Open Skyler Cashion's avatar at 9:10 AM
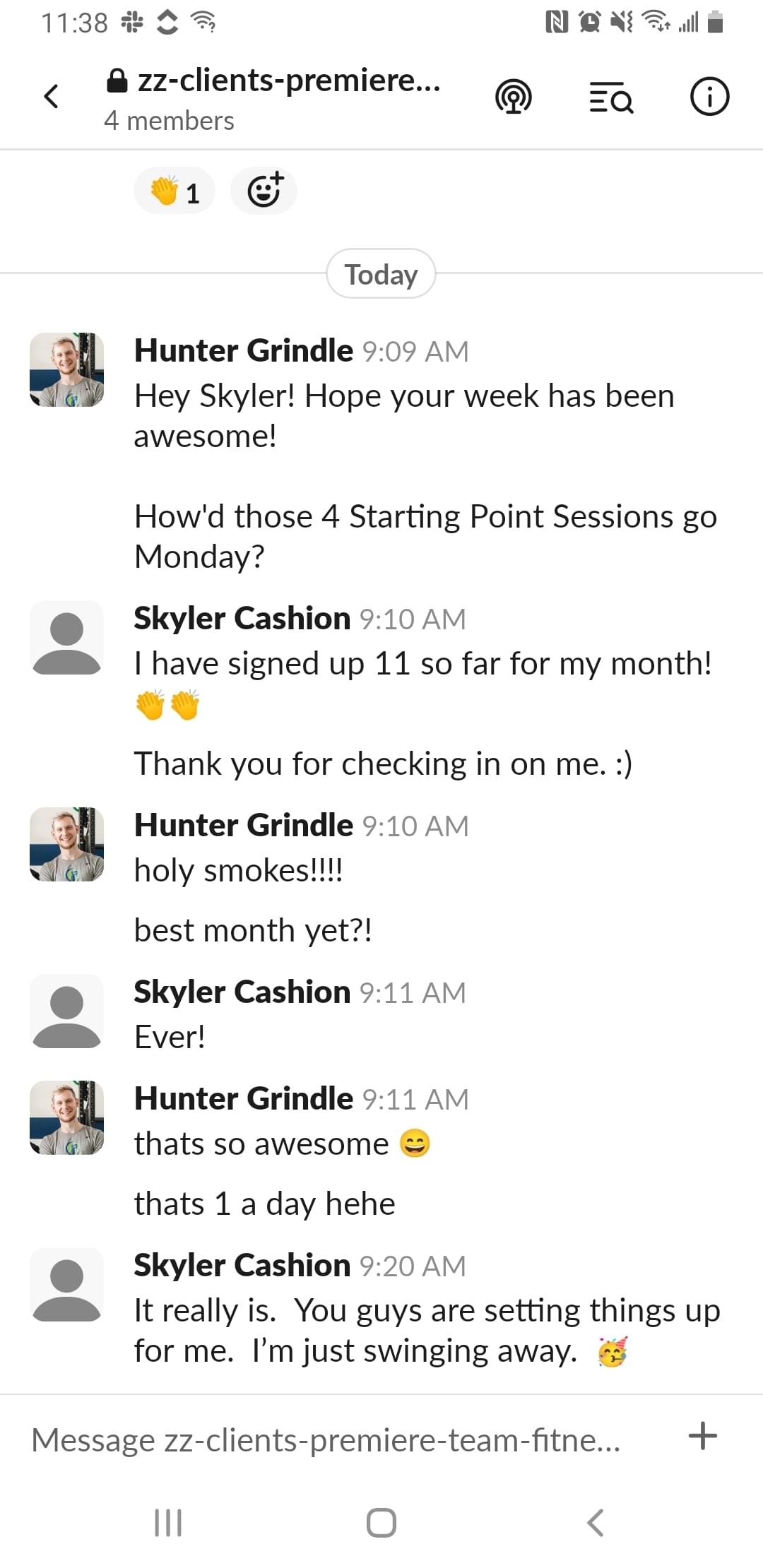The height and width of the screenshot is (1568, 763). coord(67,638)
